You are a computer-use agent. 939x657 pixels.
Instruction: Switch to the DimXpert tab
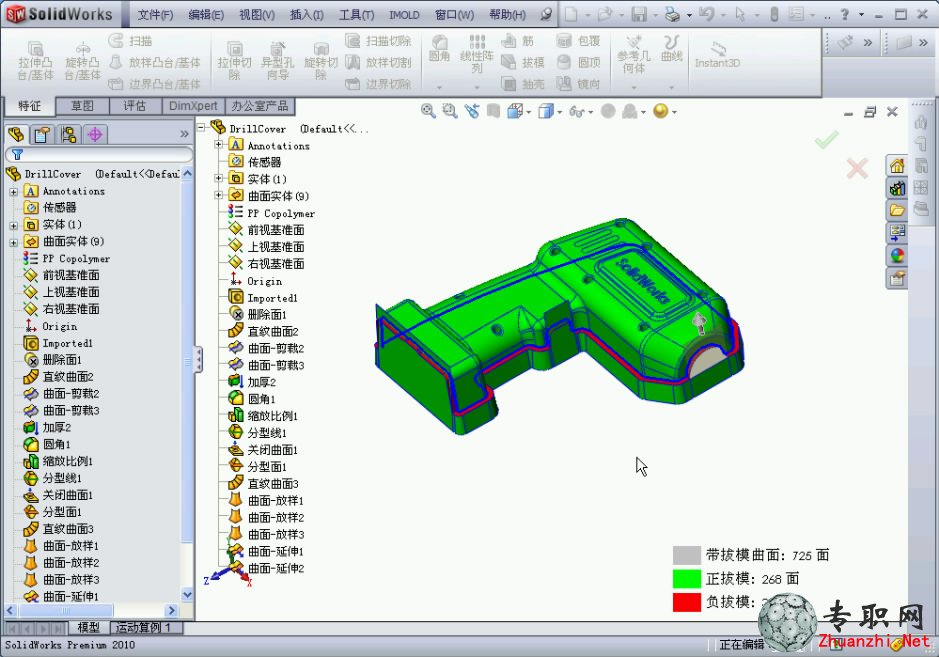(x=193, y=106)
